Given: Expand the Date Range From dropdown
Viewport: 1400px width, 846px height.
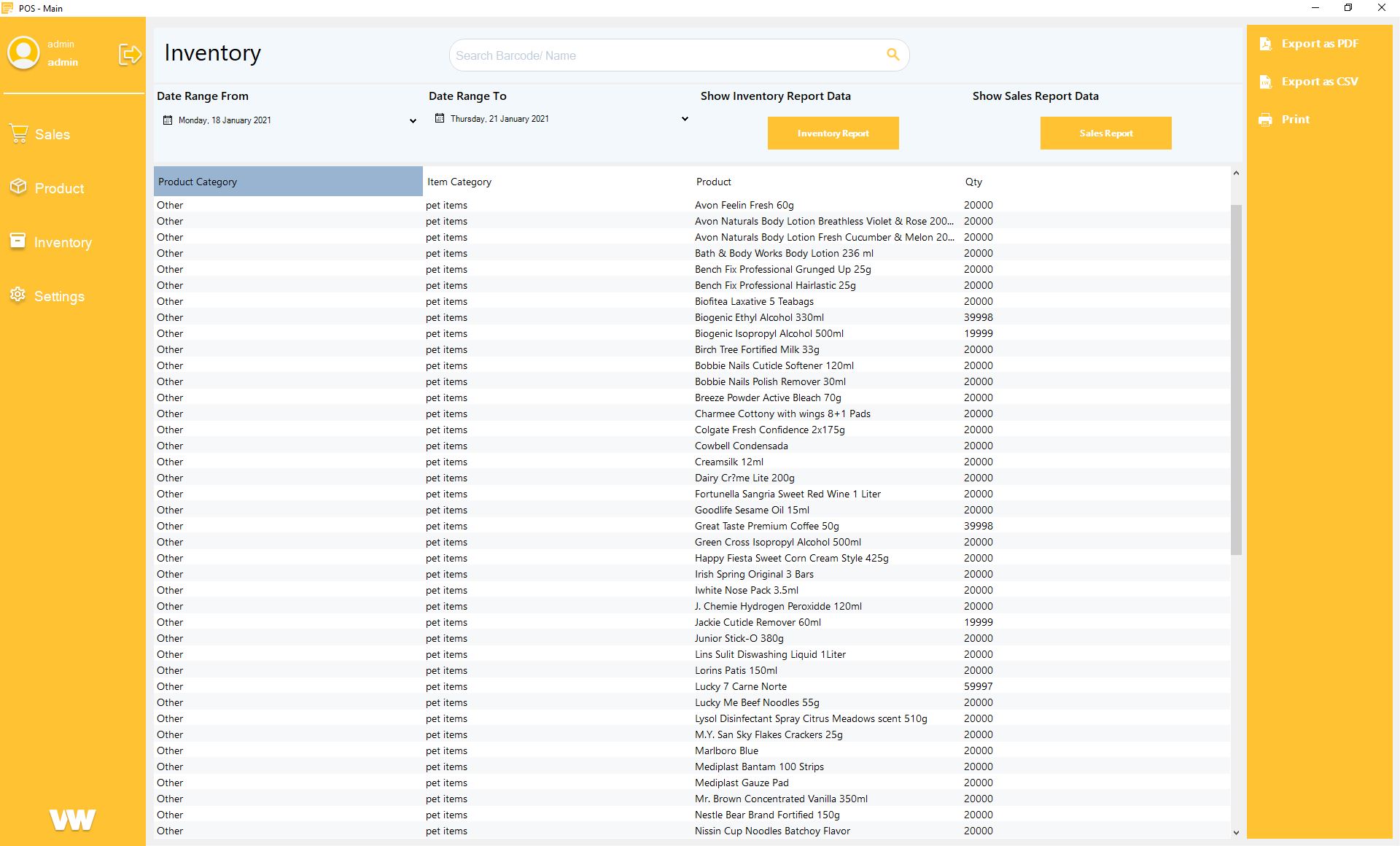Looking at the screenshot, I should tap(413, 121).
